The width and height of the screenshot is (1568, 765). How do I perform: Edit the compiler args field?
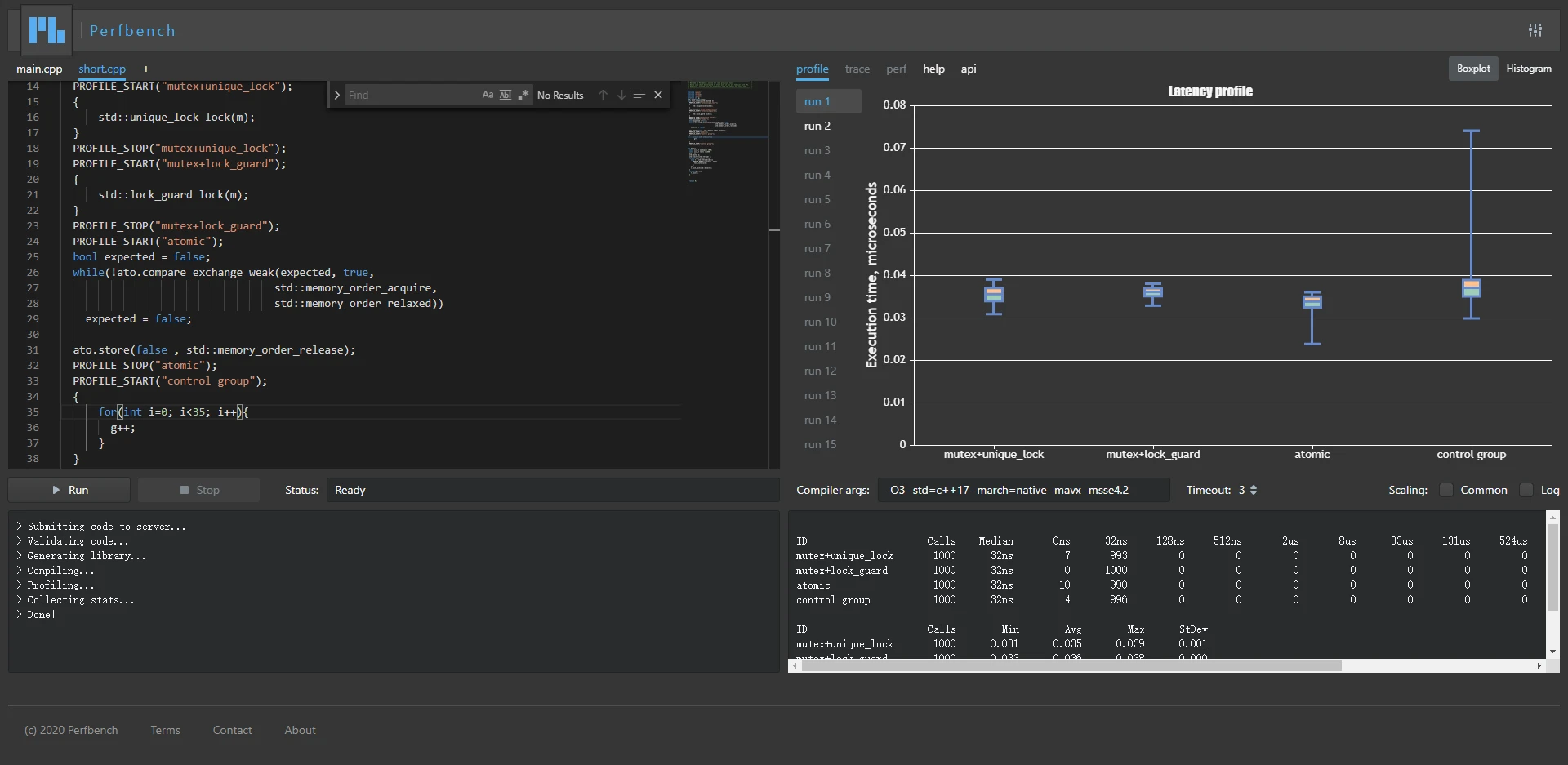(1023, 490)
